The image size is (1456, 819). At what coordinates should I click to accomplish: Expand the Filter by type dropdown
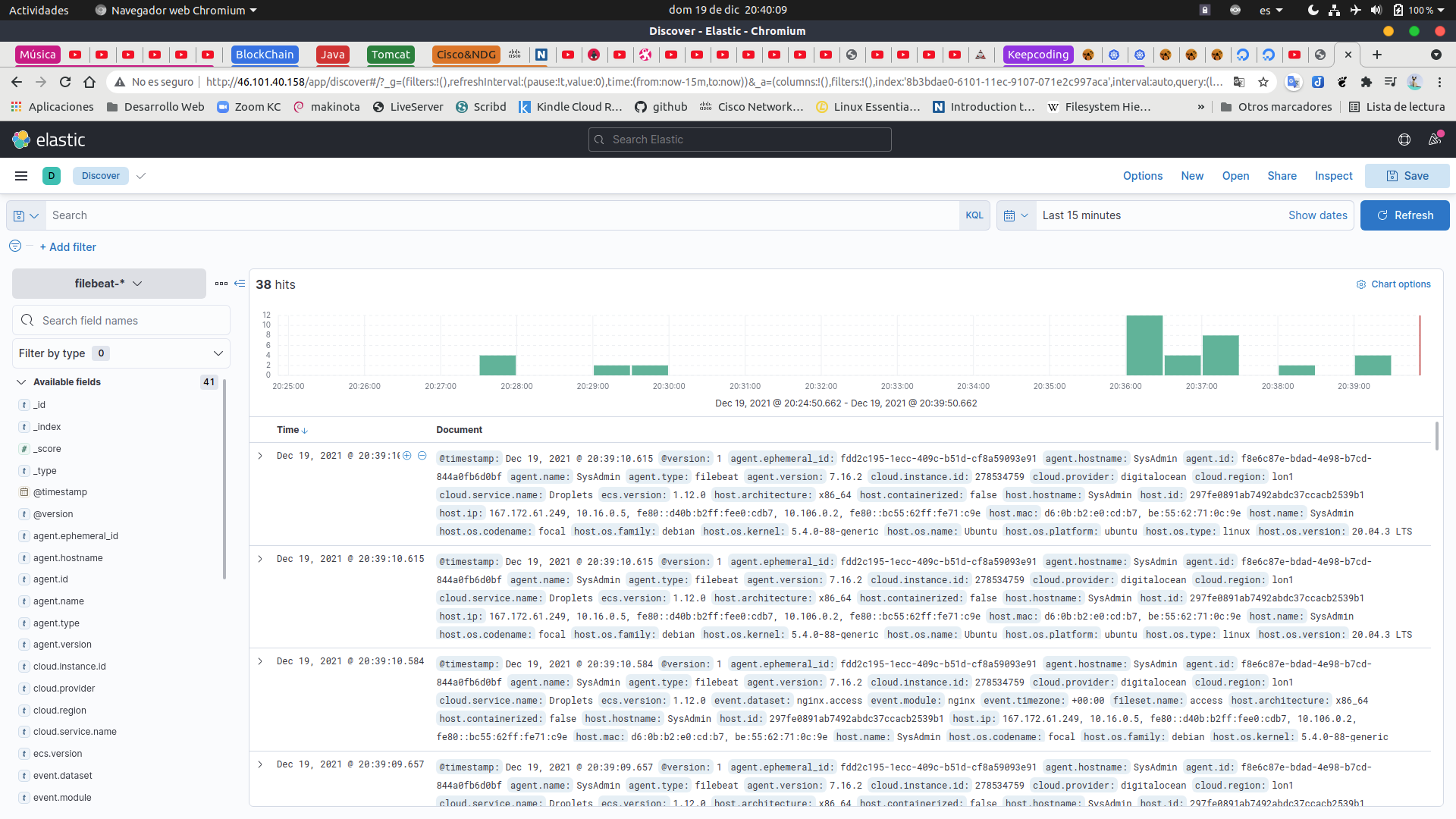pyautogui.click(x=218, y=353)
